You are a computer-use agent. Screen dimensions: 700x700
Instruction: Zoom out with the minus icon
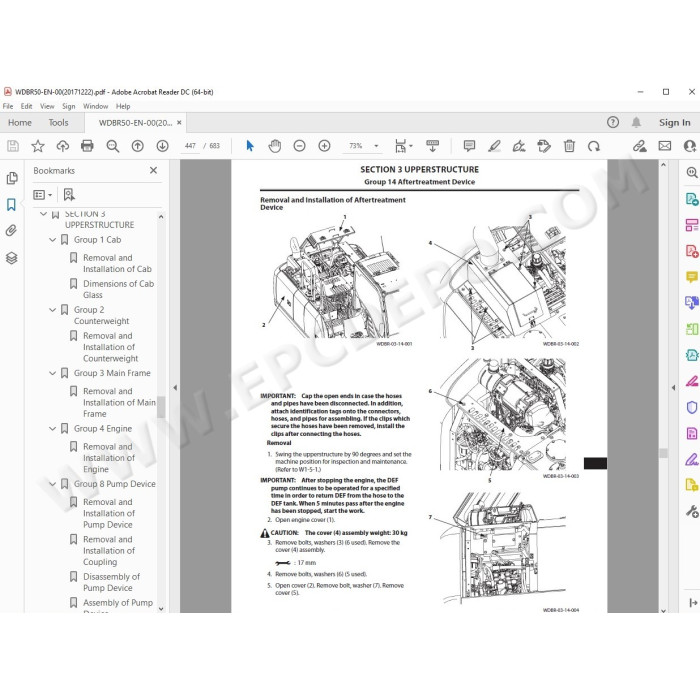(300, 146)
